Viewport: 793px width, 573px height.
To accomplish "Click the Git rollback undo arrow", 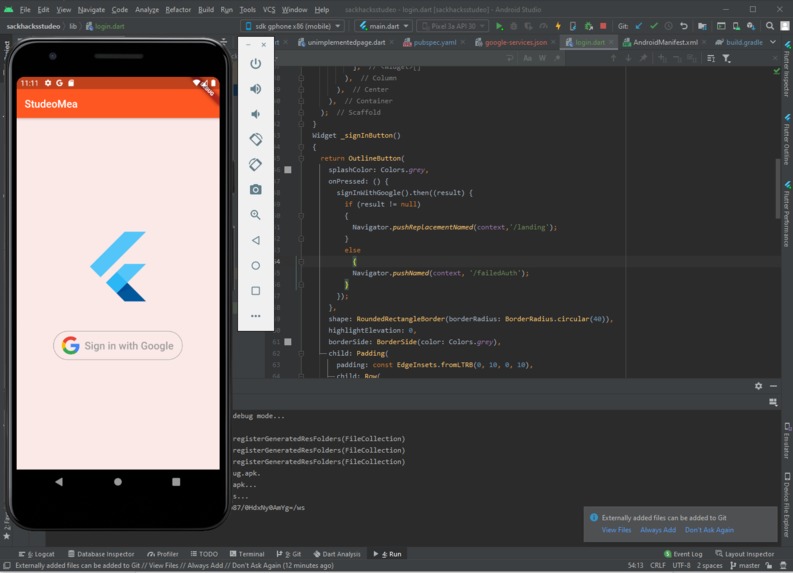I will (x=684, y=26).
